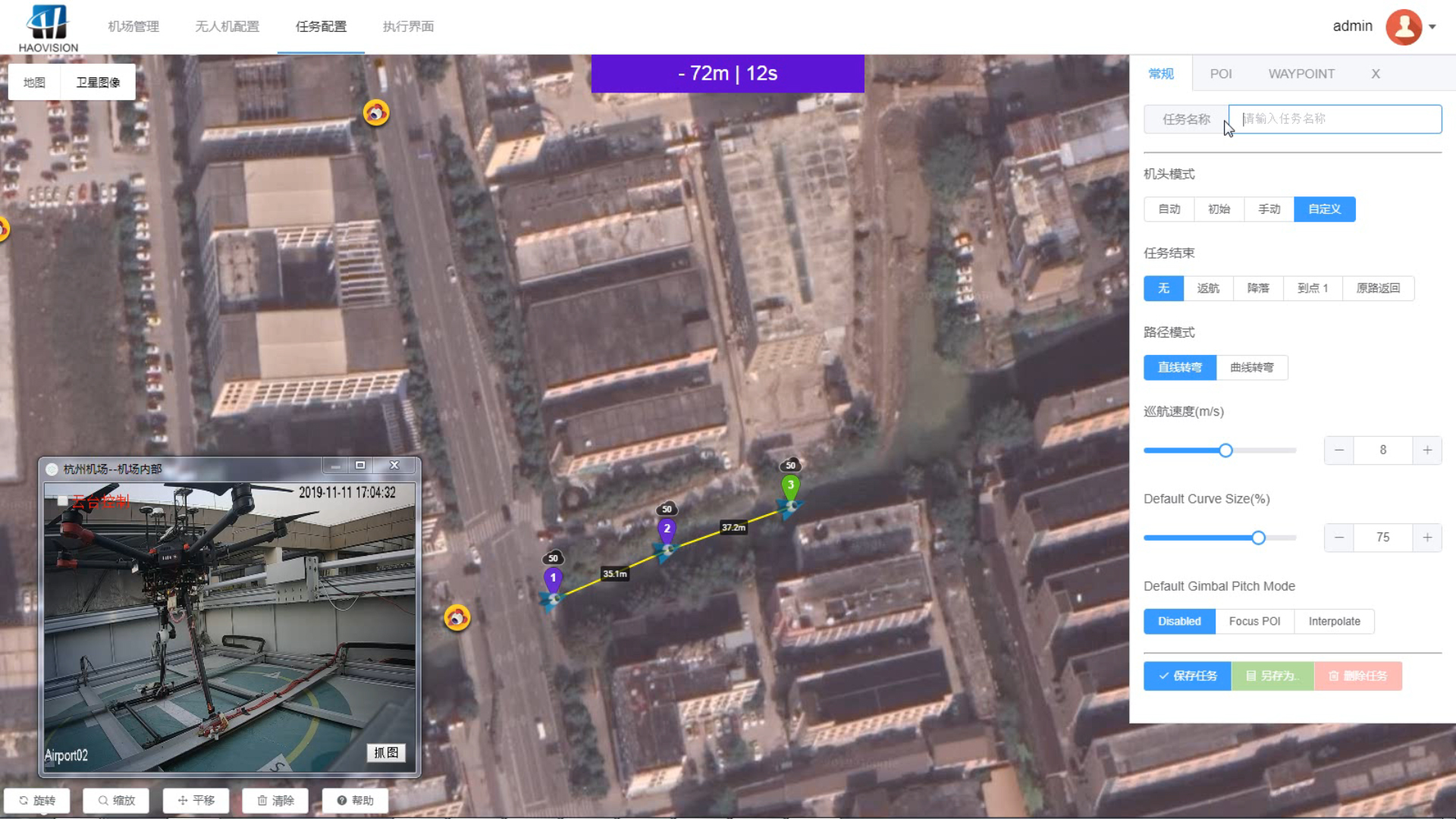
Task: Open 执行界面 in top navigation
Action: 408,27
